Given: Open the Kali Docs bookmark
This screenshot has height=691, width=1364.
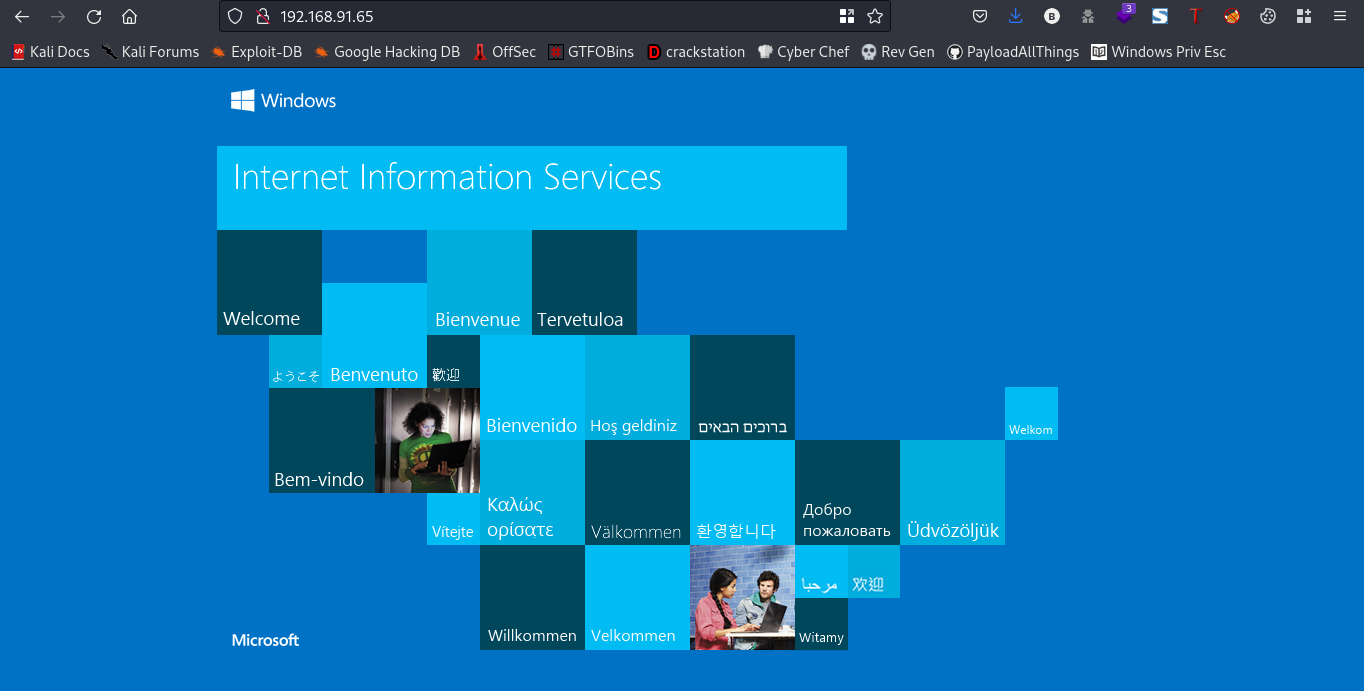Looking at the screenshot, I should click(50, 52).
